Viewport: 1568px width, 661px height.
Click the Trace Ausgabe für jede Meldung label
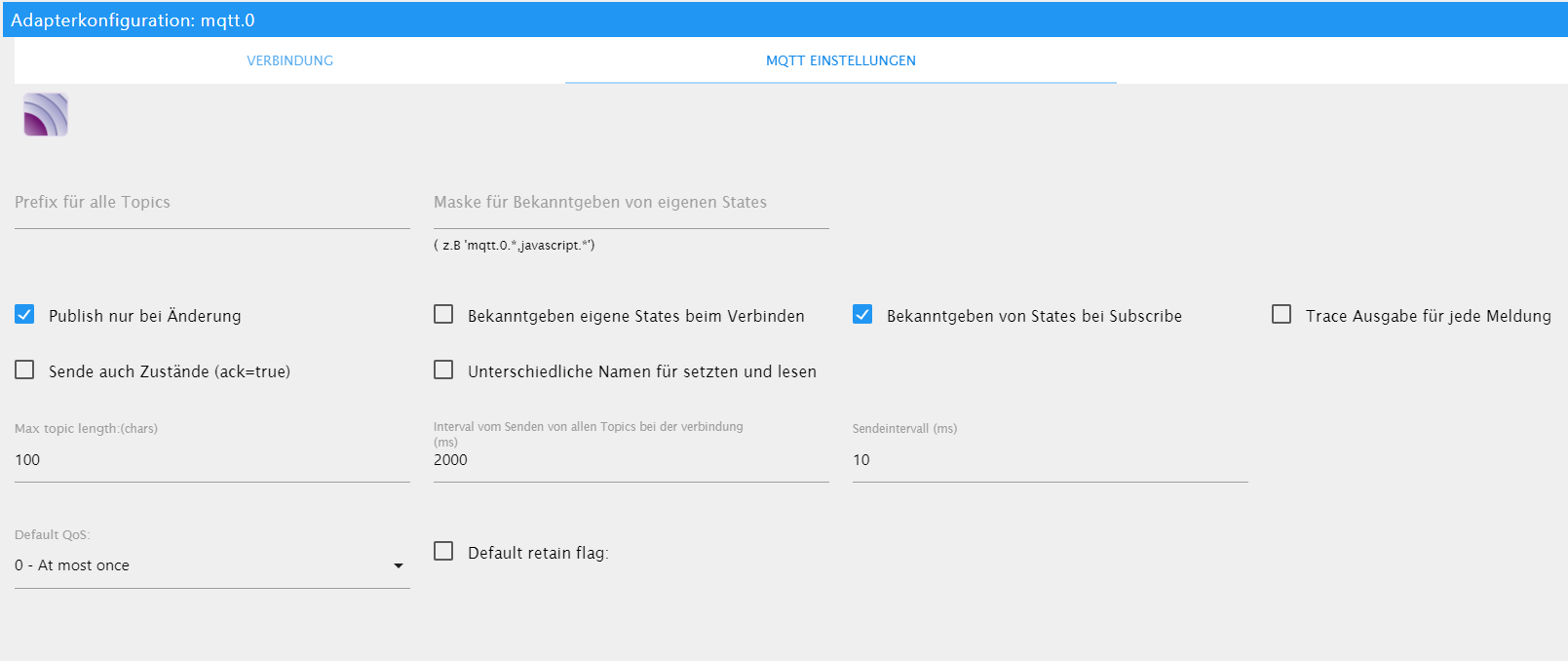coord(1429,316)
